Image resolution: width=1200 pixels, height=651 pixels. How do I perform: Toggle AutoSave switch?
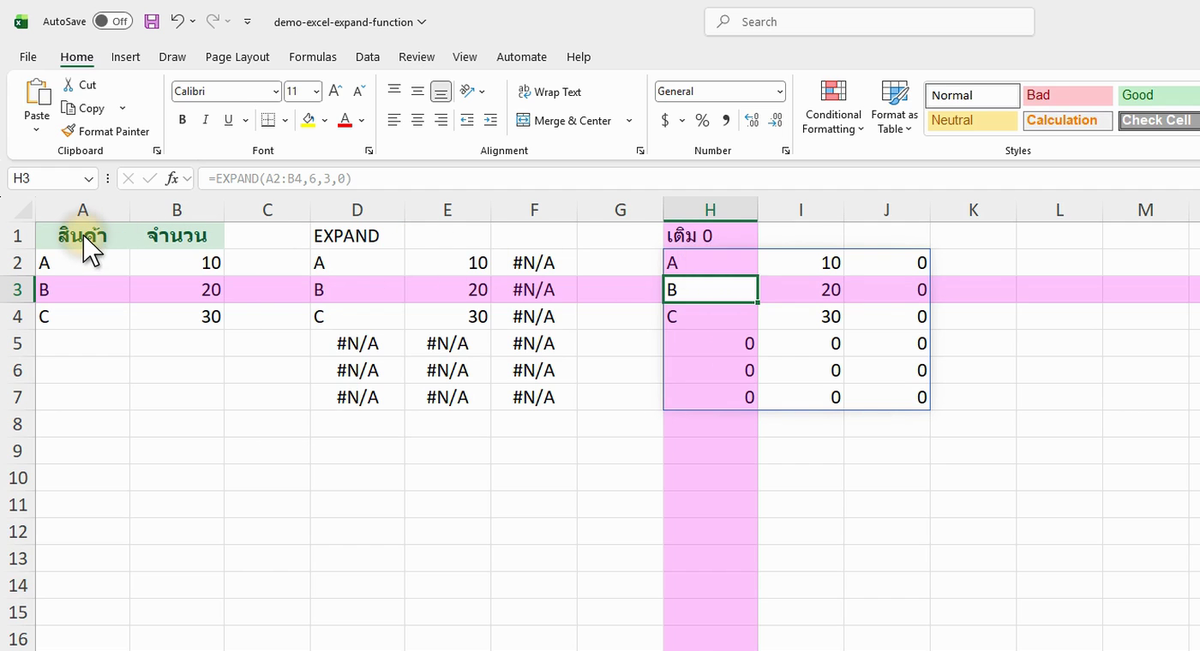(x=112, y=21)
